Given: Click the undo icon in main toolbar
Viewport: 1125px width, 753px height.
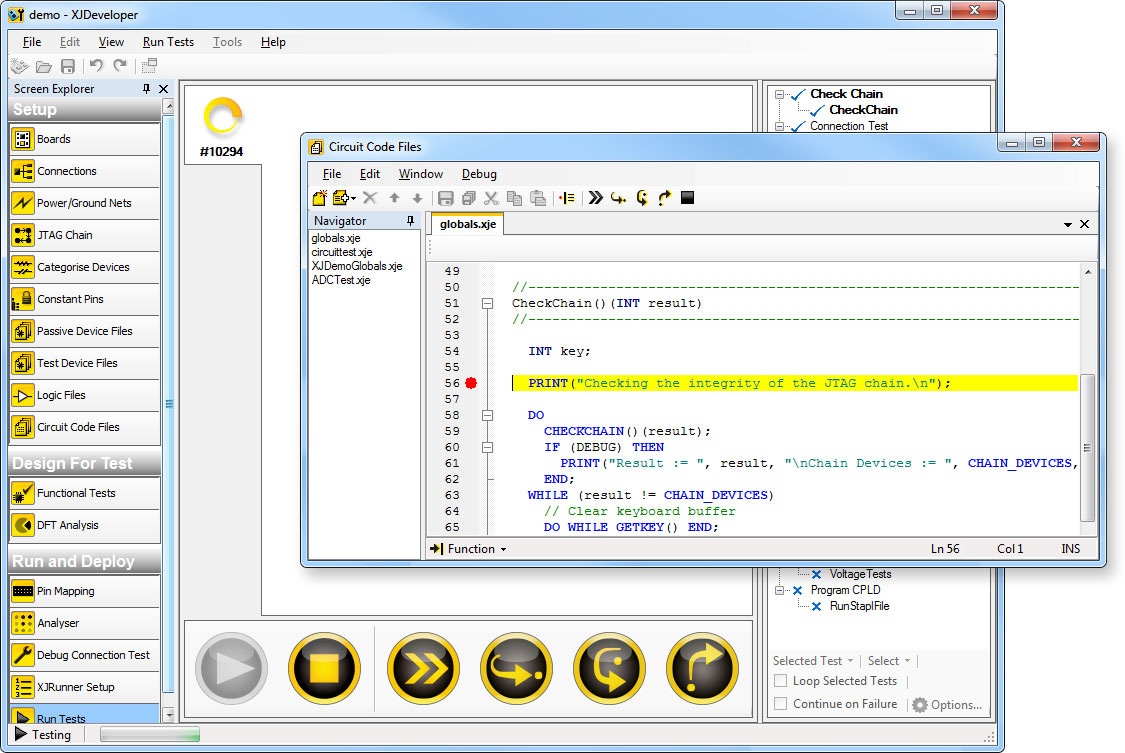Looking at the screenshot, I should point(96,66).
